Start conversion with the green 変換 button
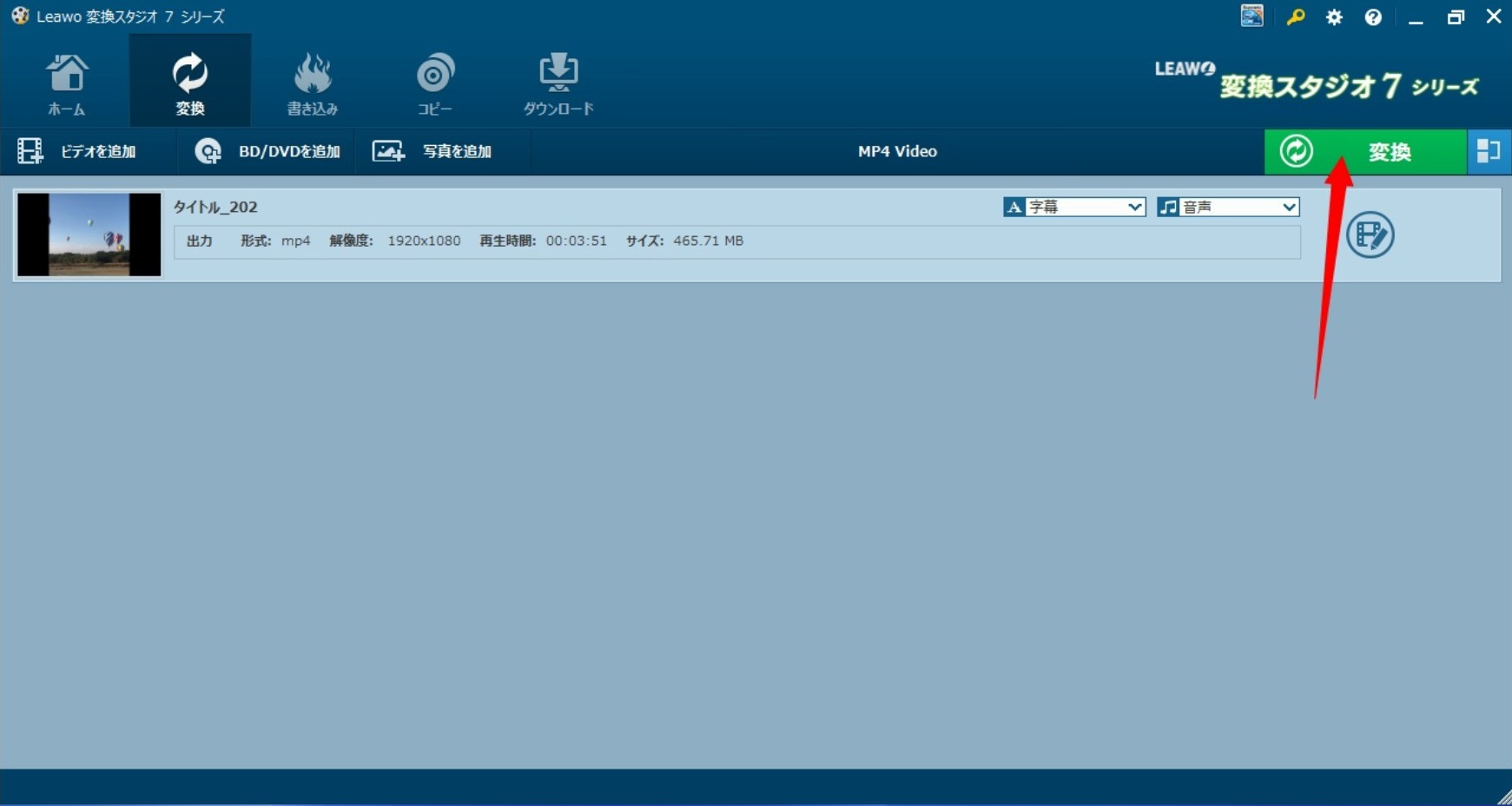1512x806 pixels. 1364,151
